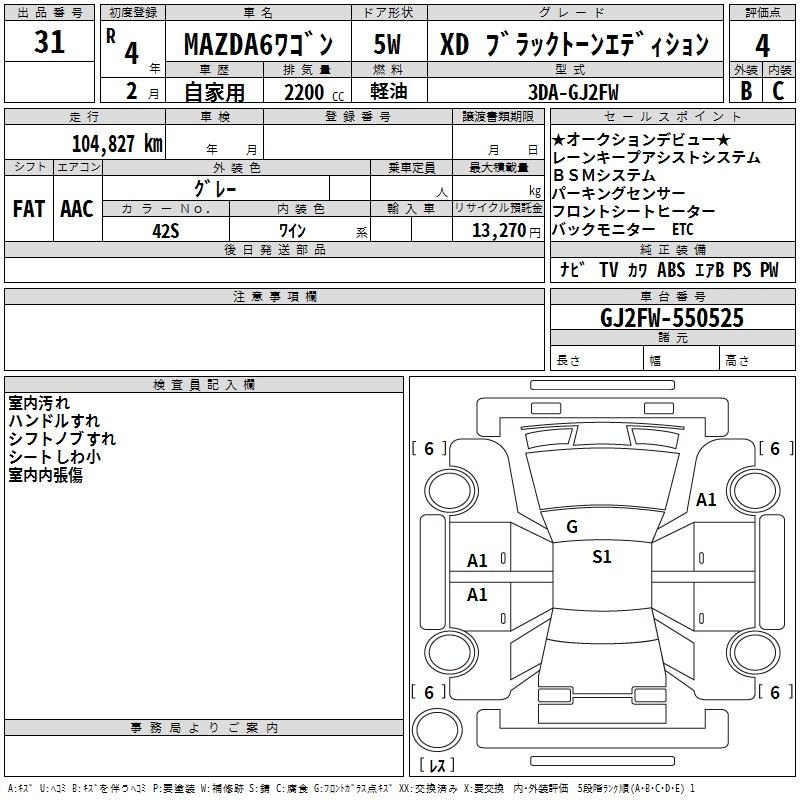800x800 pixels.
Task: Click the exterior grade B cell
Action: point(745,90)
